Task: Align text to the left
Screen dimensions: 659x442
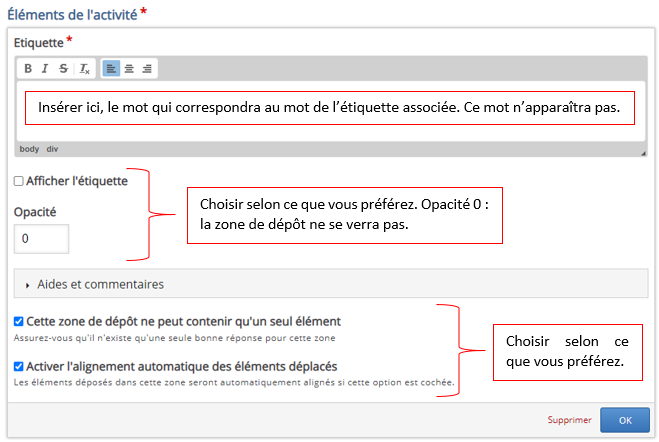Action: pyautogui.click(x=111, y=69)
